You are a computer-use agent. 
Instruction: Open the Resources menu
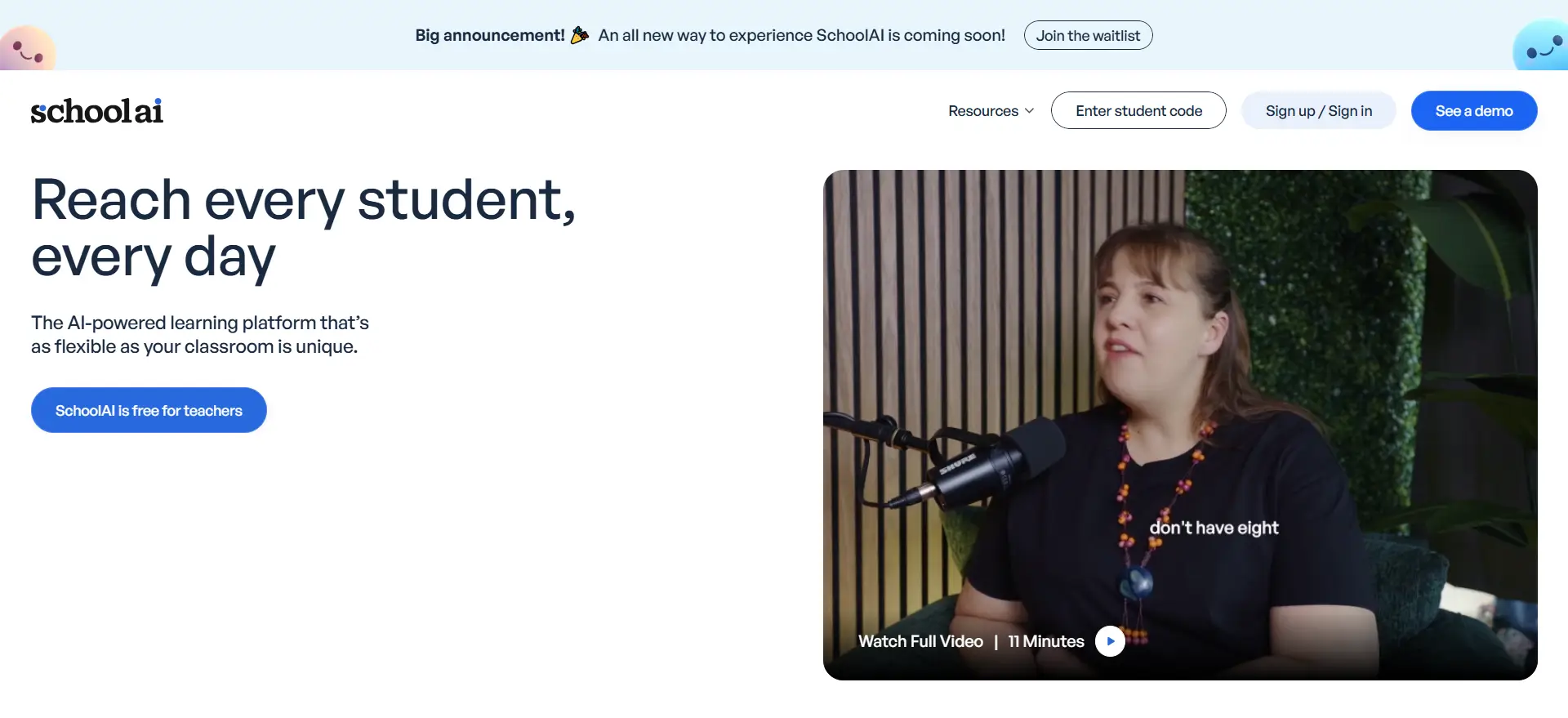point(983,111)
